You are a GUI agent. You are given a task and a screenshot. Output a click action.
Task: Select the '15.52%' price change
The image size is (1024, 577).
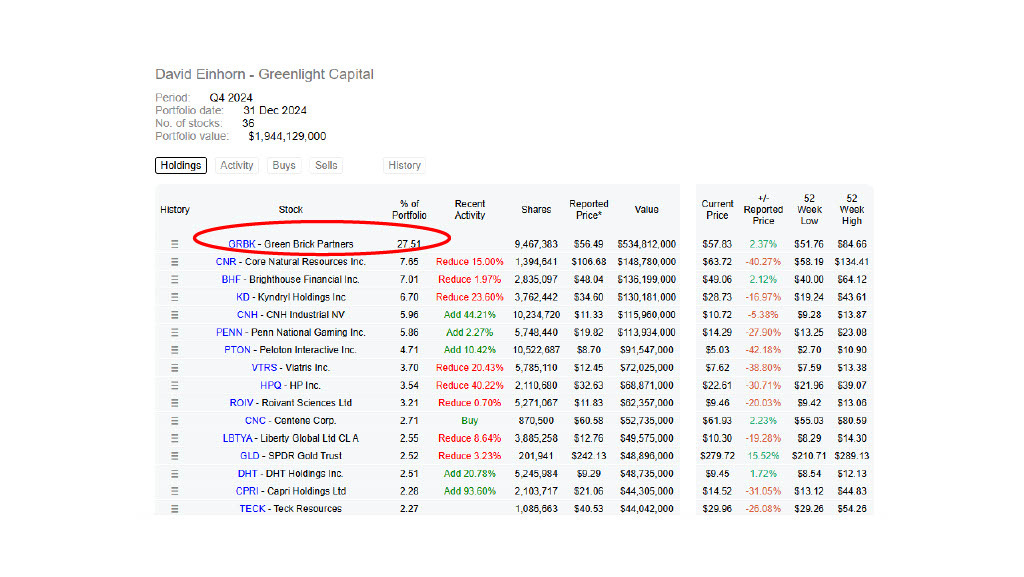pyautogui.click(x=763, y=456)
